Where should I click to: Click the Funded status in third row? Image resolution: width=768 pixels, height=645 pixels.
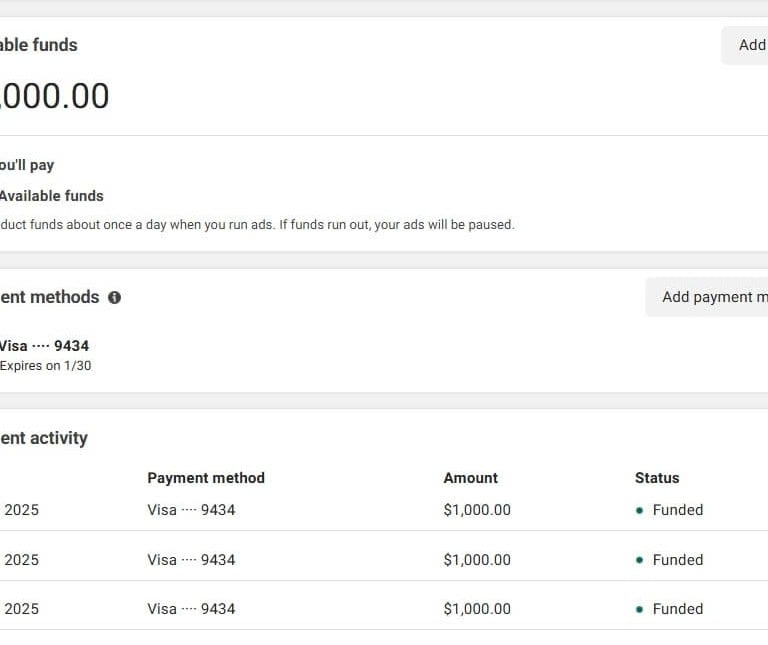(x=677, y=609)
